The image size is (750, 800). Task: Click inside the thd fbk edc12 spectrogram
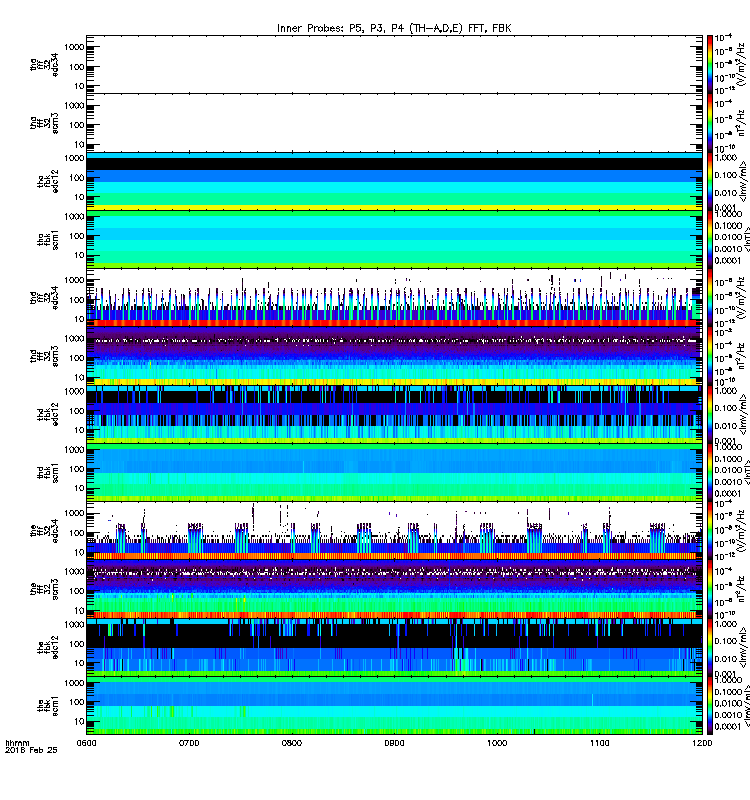(394, 414)
